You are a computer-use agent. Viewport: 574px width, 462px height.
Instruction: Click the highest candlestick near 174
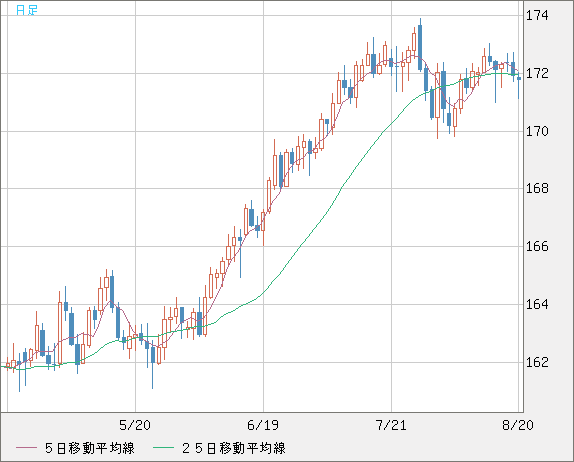click(x=420, y=45)
